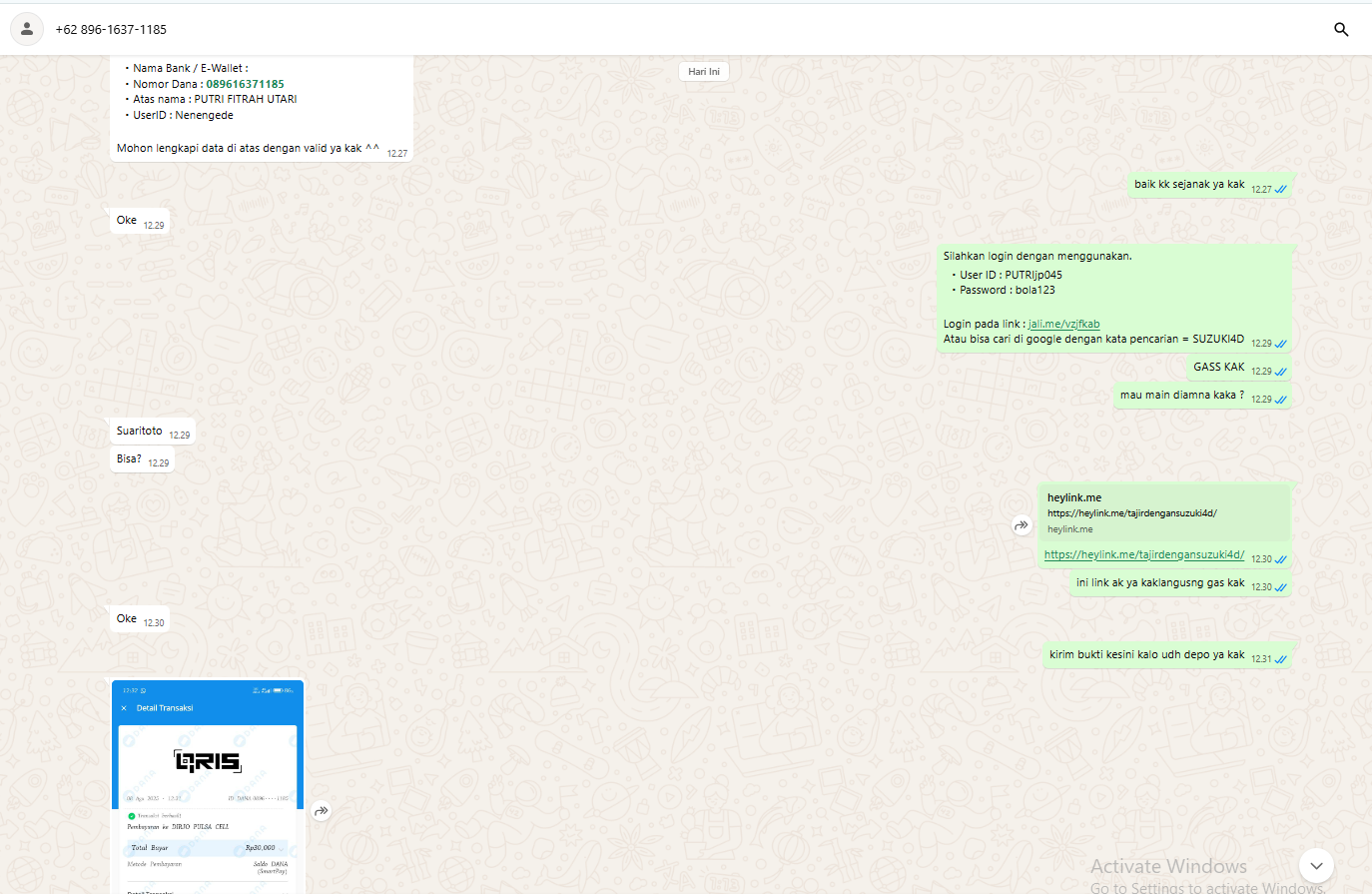1372x894 pixels.
Task: Select the 'Suaritoto' incoming message
Action: coord(153,432)
